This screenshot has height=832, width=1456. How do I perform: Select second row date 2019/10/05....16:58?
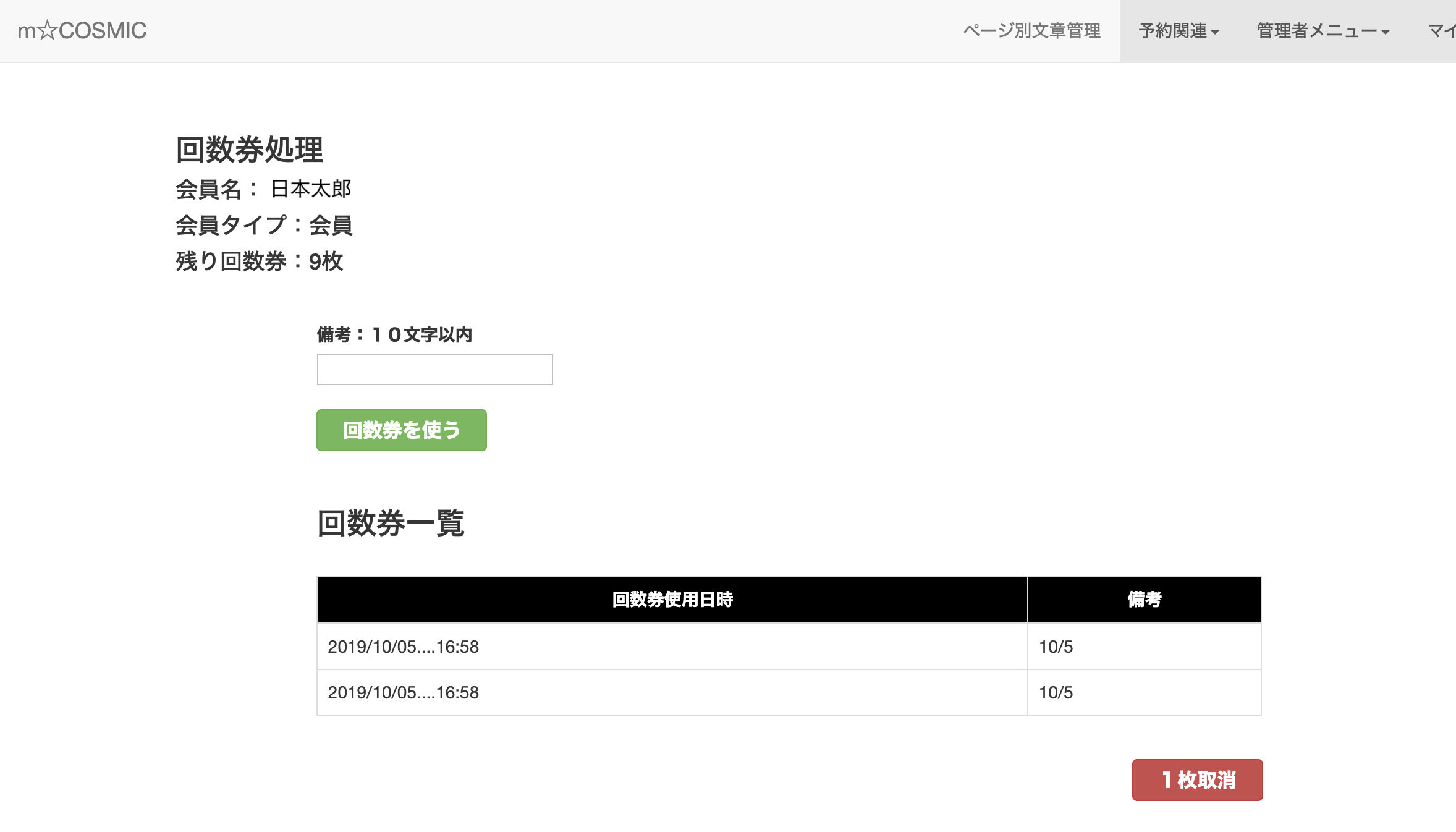tap(403, 692)
